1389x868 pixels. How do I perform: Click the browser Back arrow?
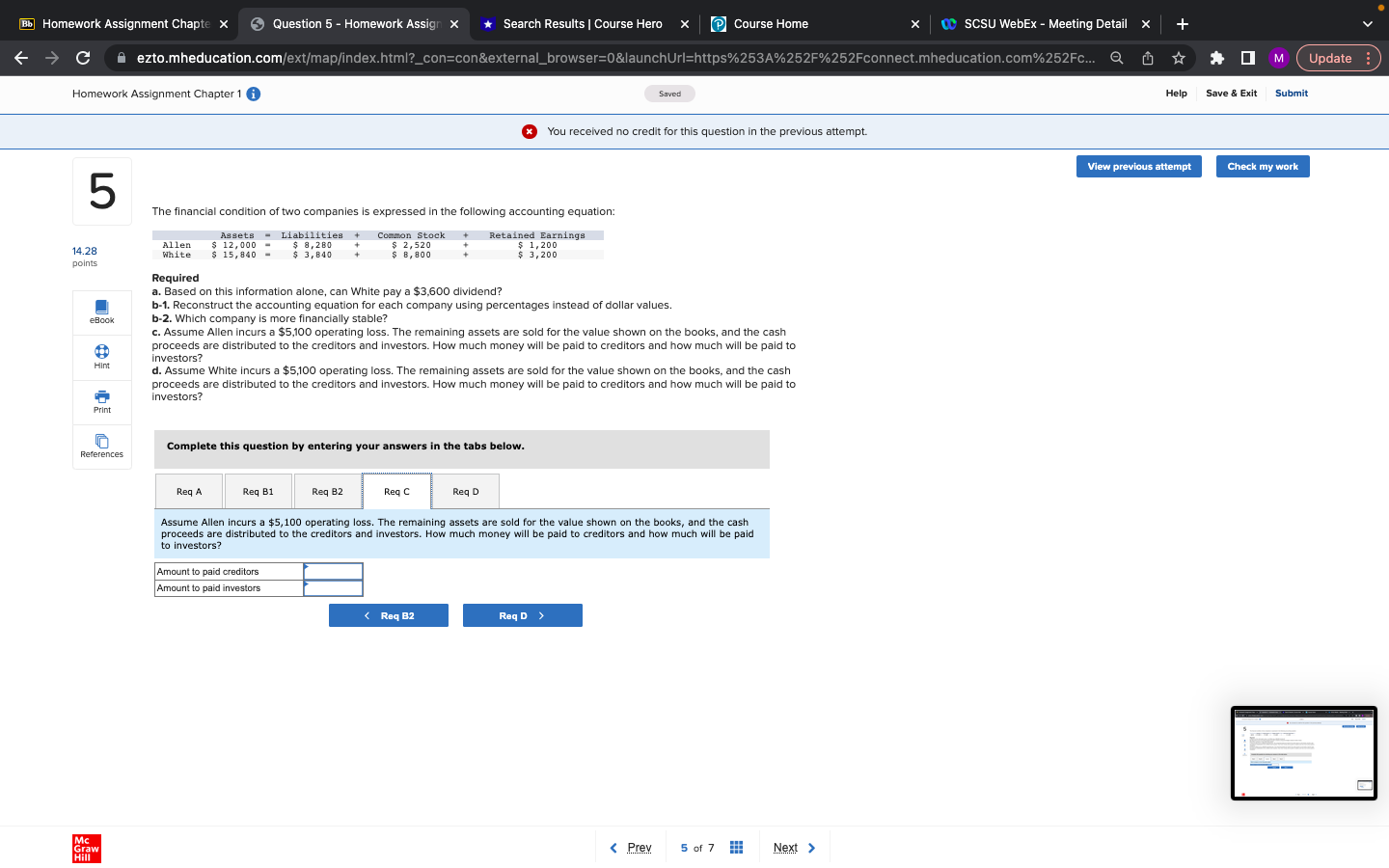pos(21,58)
